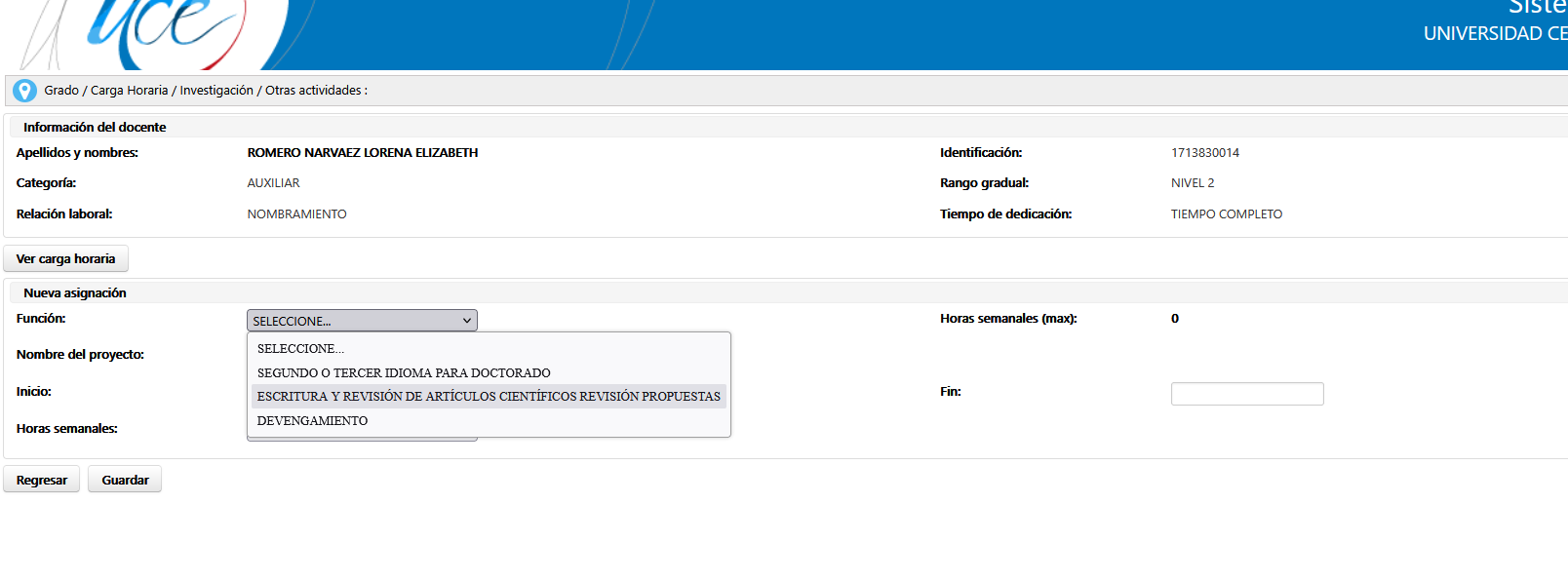Click the Inicio label

pos(34,392)
